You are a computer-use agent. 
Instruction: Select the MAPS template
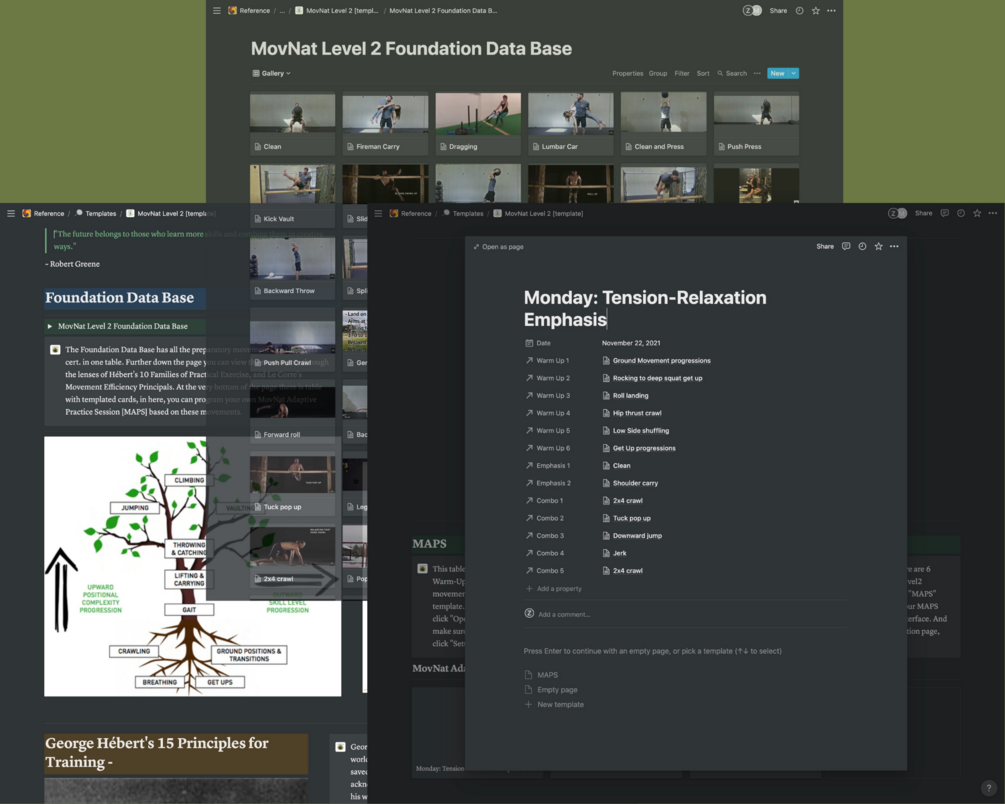tap(541, 674)
